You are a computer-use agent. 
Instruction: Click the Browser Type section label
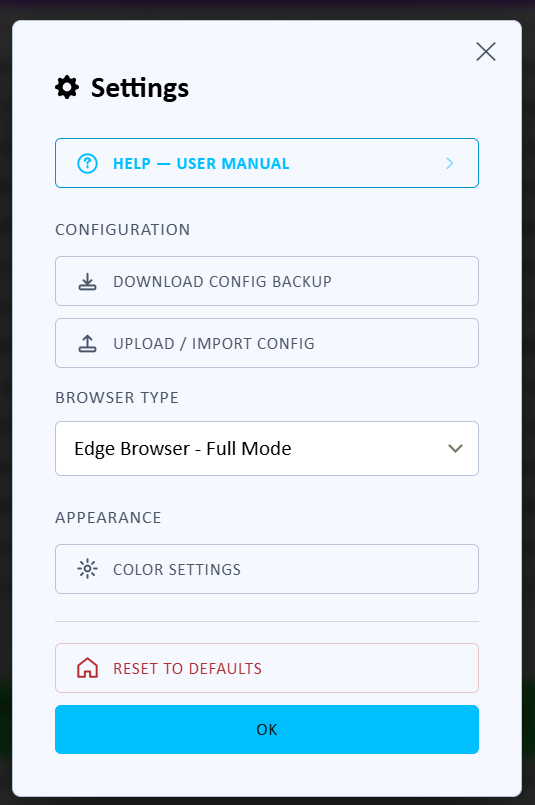pyautogui.click(x=117, y=397)
